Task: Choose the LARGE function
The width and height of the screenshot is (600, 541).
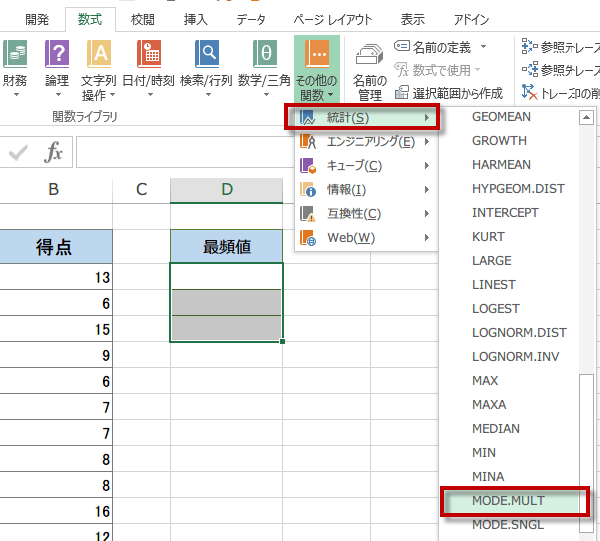Action: click(492, 261)
